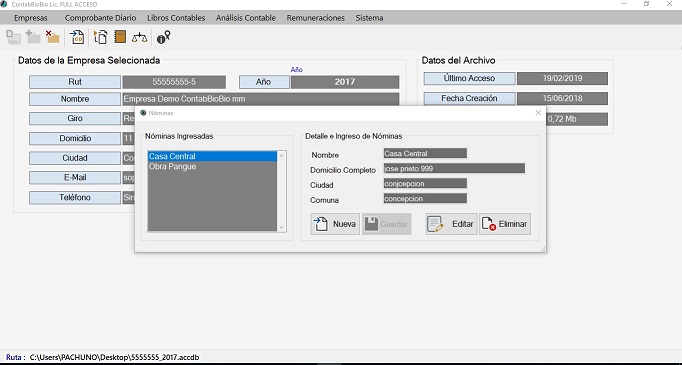The height and width of the screenshot is (365, 682).
Task: Click the grayed add-folder plus toolbar icon
Action: pyautogui.click(x=33, y=37)
